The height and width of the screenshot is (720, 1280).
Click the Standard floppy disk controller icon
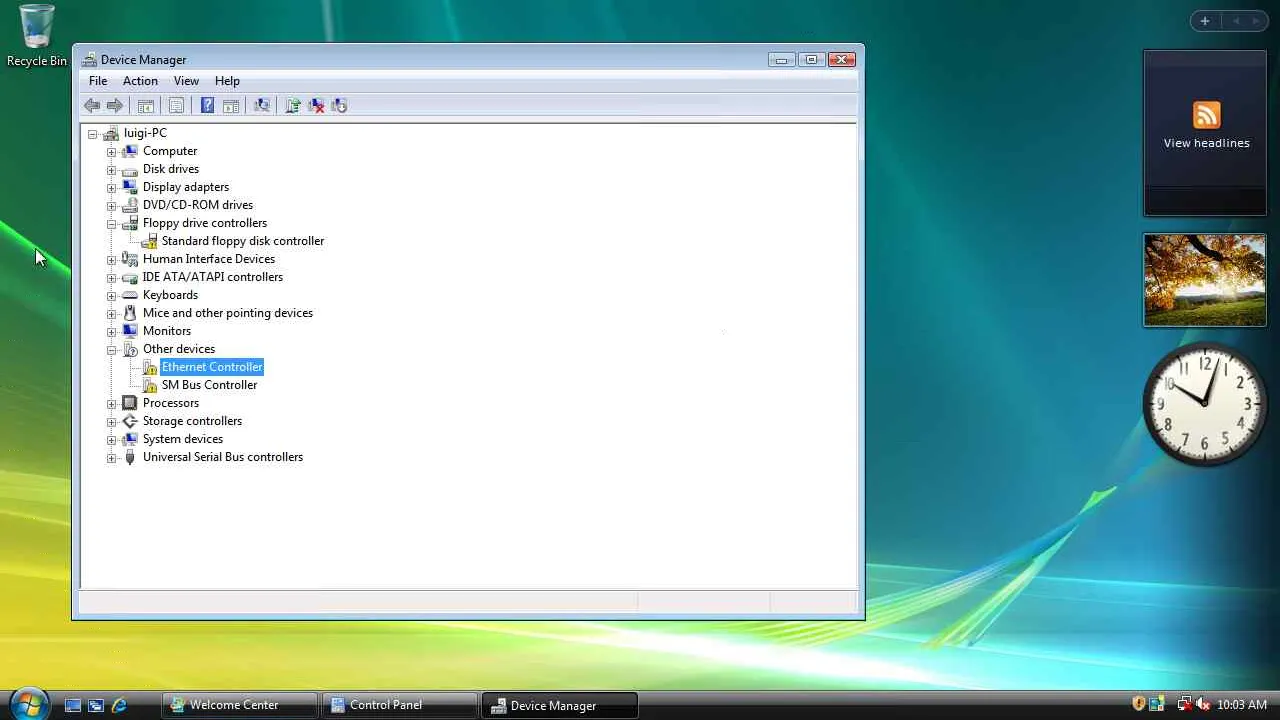[x=149, y=241]
